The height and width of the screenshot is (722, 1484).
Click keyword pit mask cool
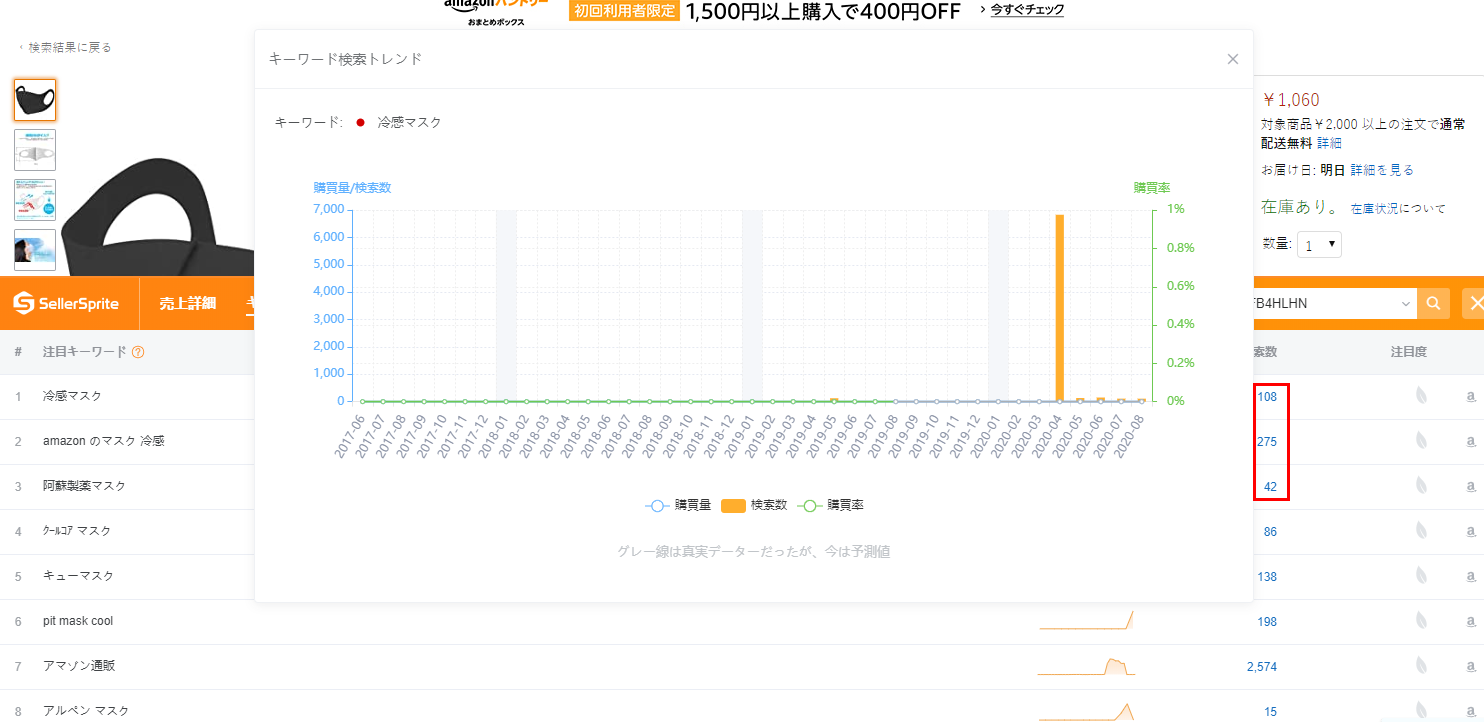tap(78, 621)
